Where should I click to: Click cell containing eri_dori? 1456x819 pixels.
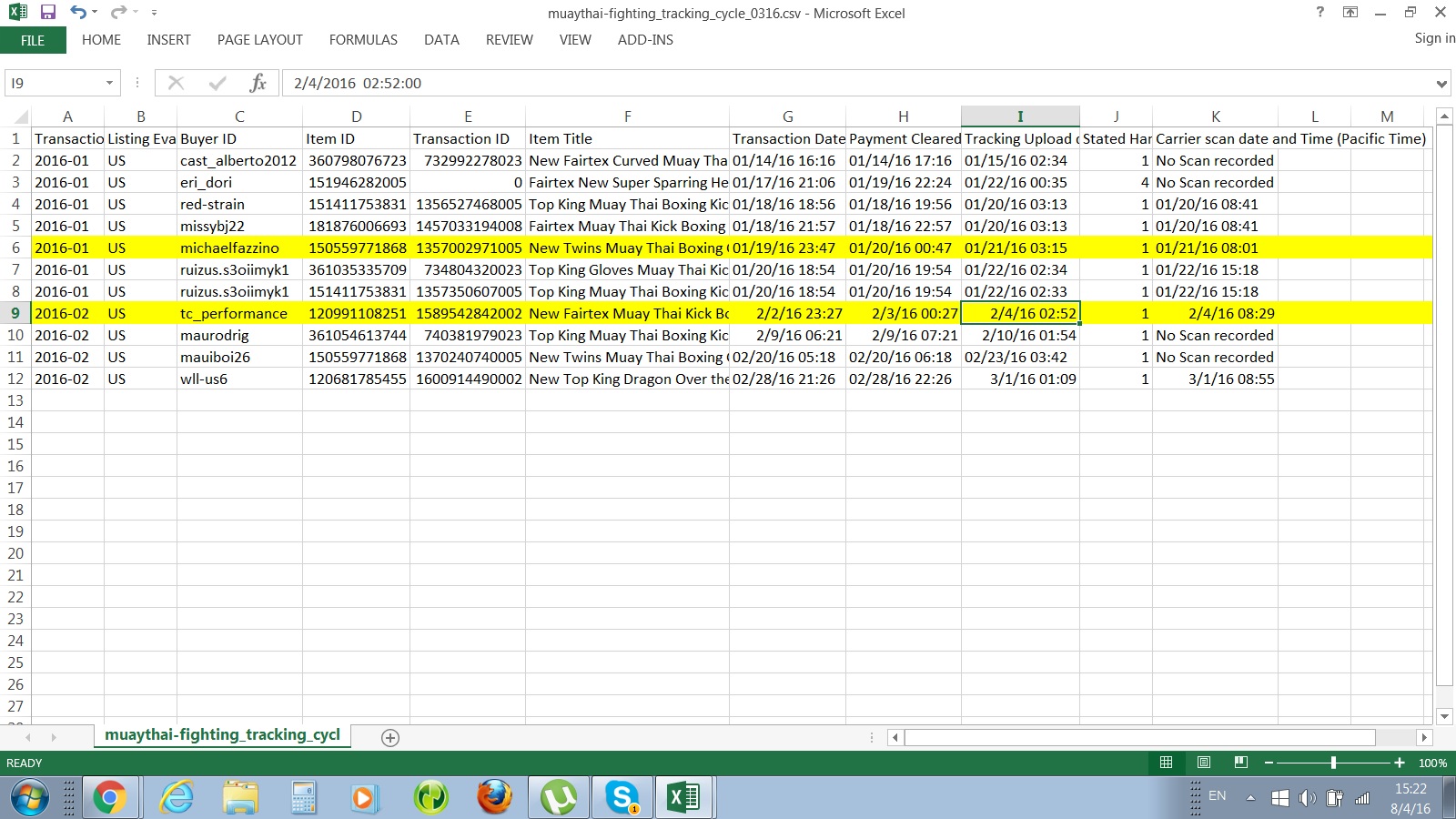(239, 182)
